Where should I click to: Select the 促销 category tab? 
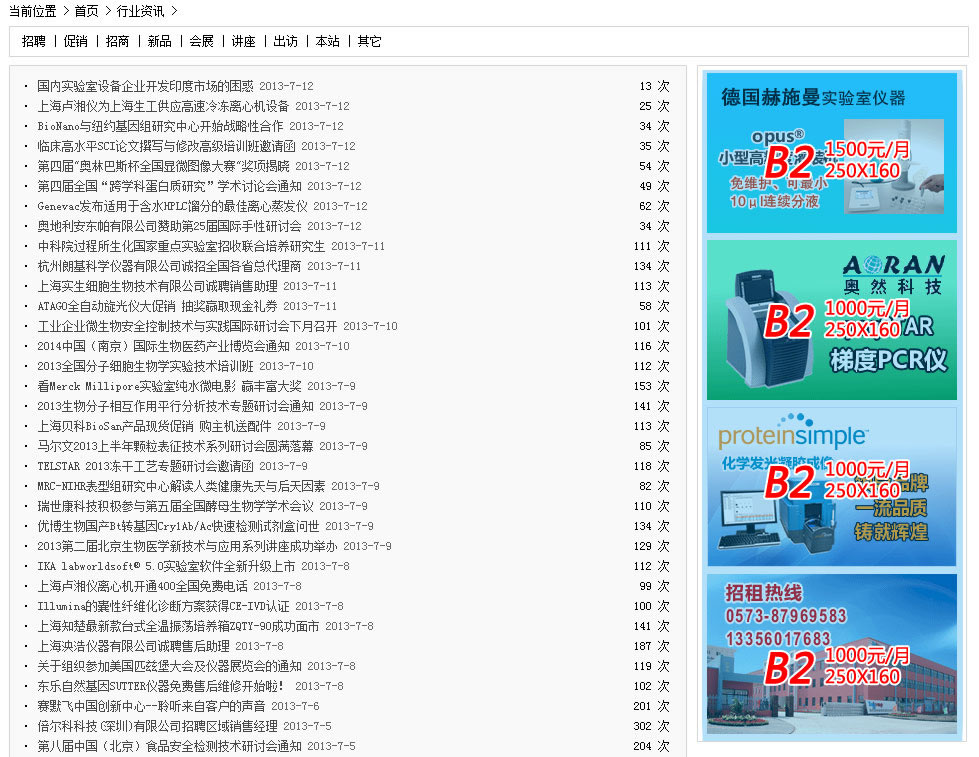pos(76,41)
